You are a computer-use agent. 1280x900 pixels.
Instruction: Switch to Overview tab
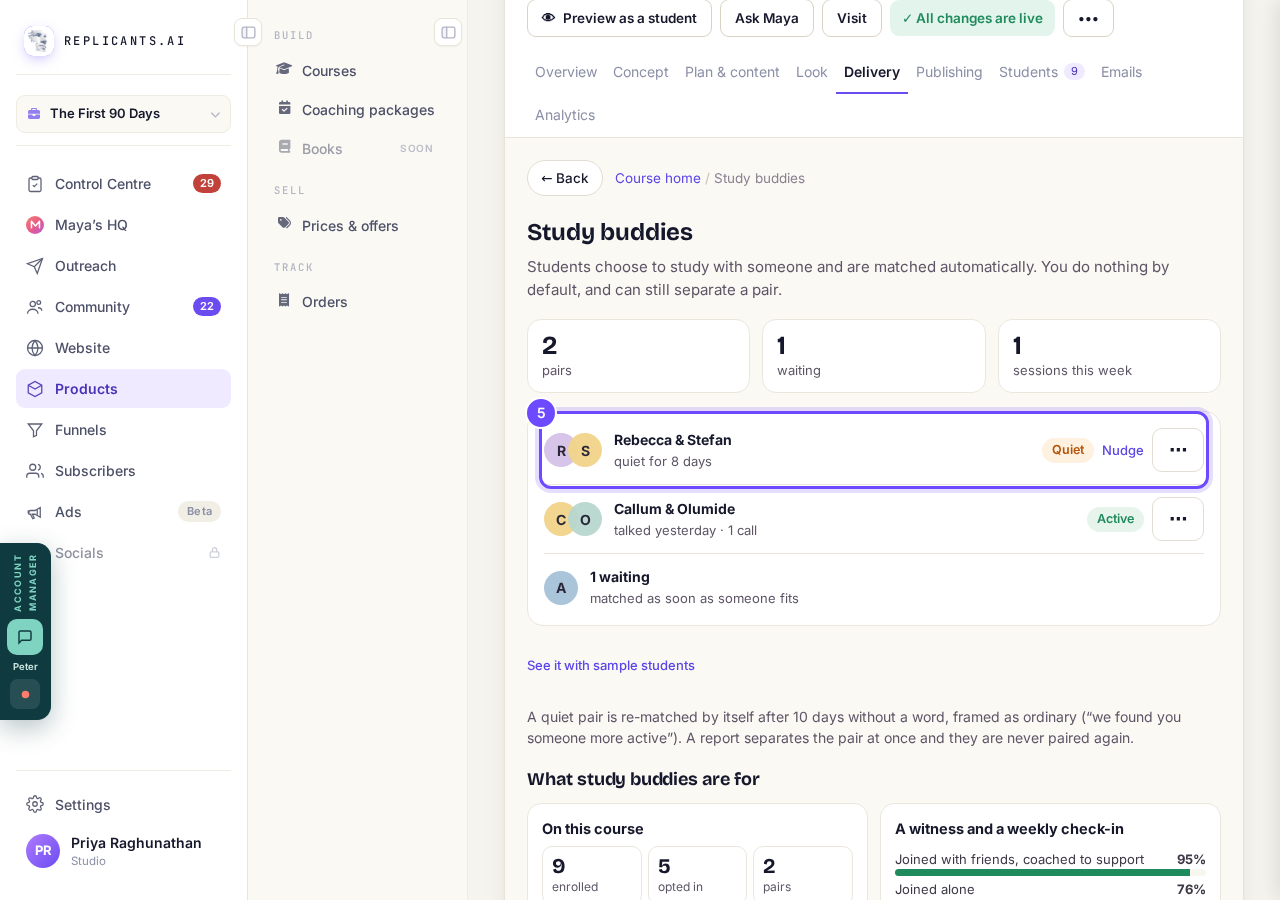pos(566,72)
